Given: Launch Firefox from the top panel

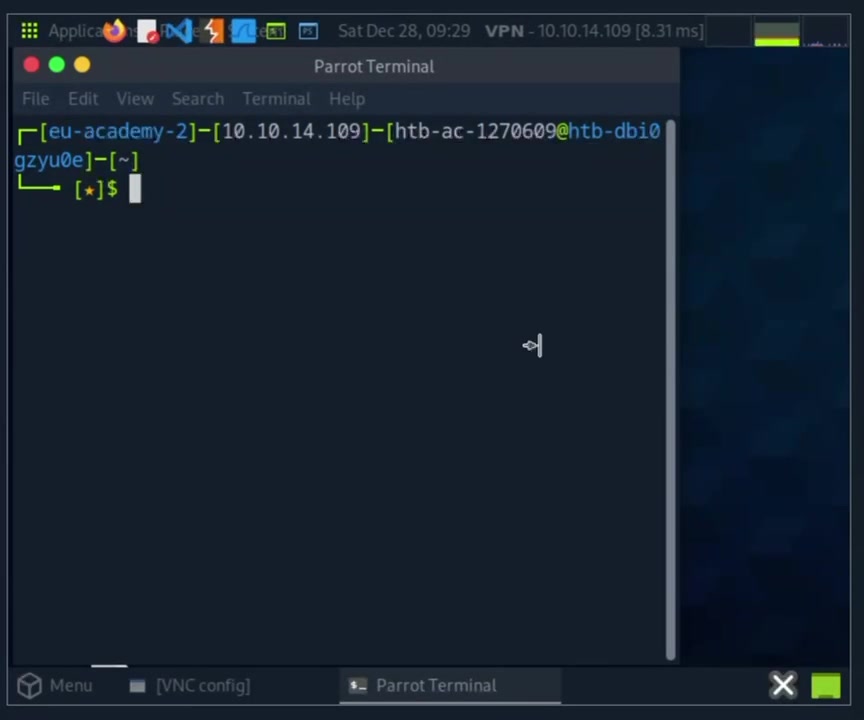Looking at the screenshot, I should [x=115, y=31].
